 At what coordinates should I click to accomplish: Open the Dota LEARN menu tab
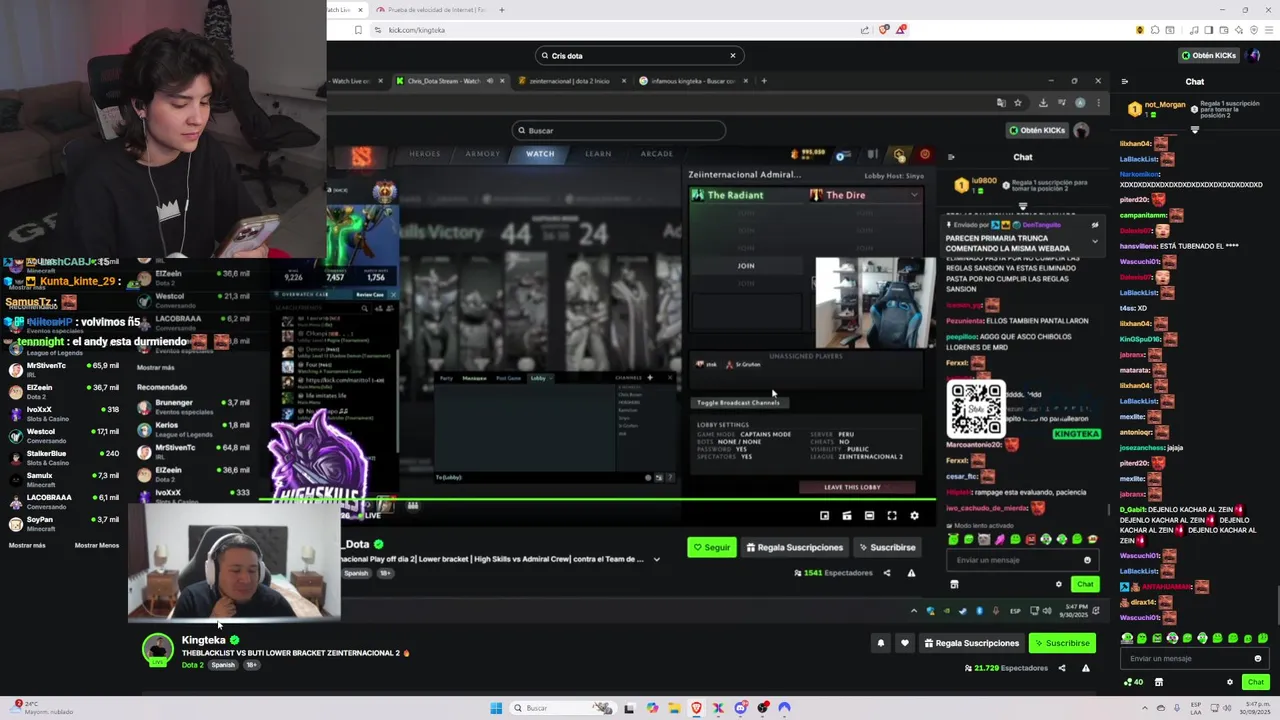[598, 154]
